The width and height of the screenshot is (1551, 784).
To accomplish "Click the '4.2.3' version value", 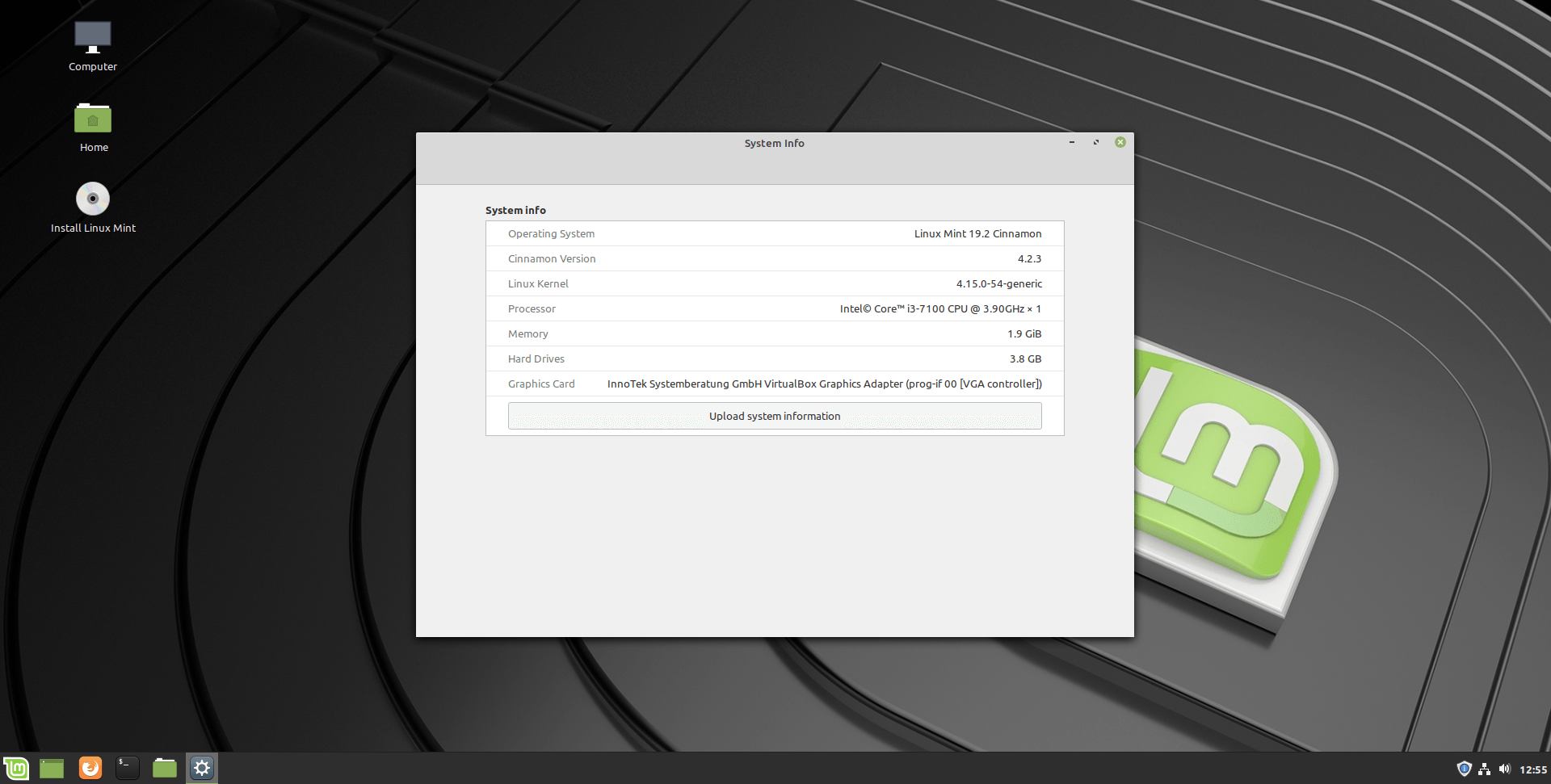I will point(1029,258).
